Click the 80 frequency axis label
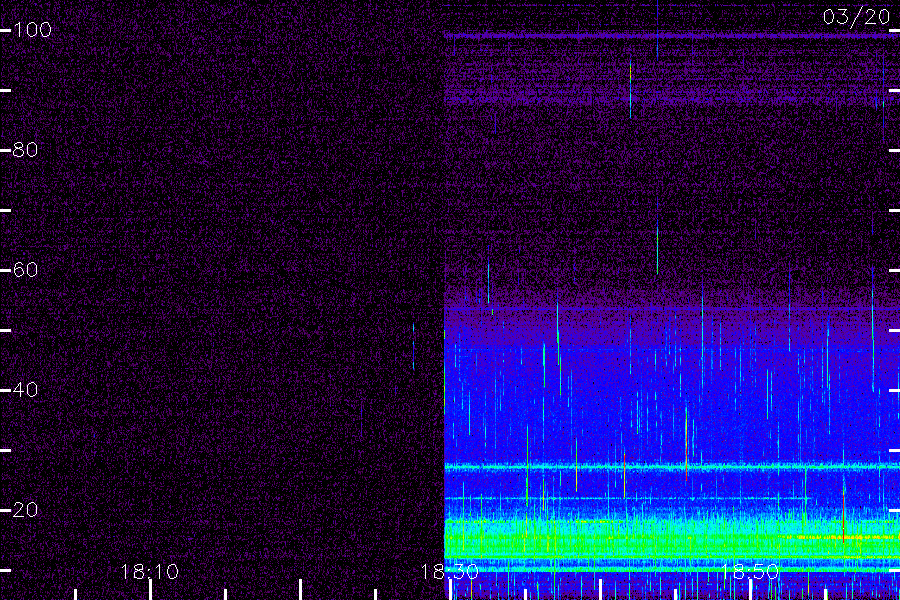Viewport: 900px width, 600px height. tap(25, 150)
